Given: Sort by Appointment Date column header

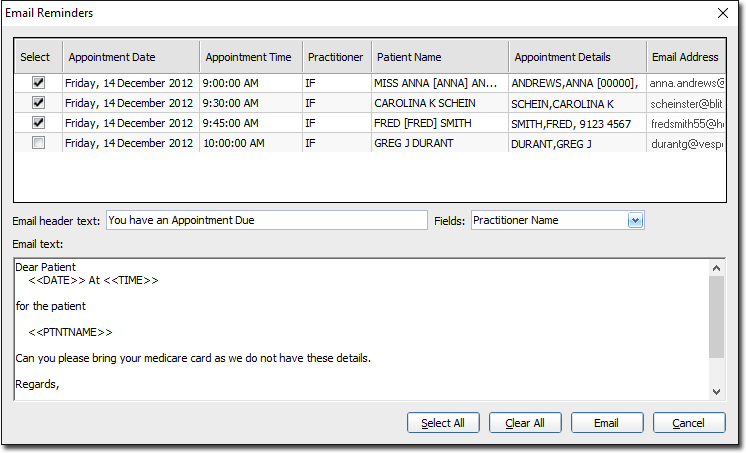Looking at the screenshot, I should 130,57.
